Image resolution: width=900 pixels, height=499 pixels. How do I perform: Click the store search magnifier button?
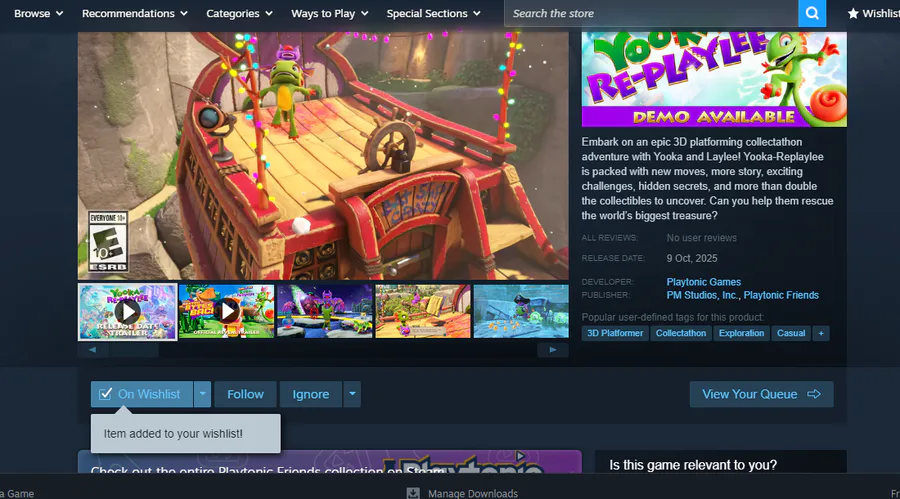pyautogui.click(x=812, y=13)
